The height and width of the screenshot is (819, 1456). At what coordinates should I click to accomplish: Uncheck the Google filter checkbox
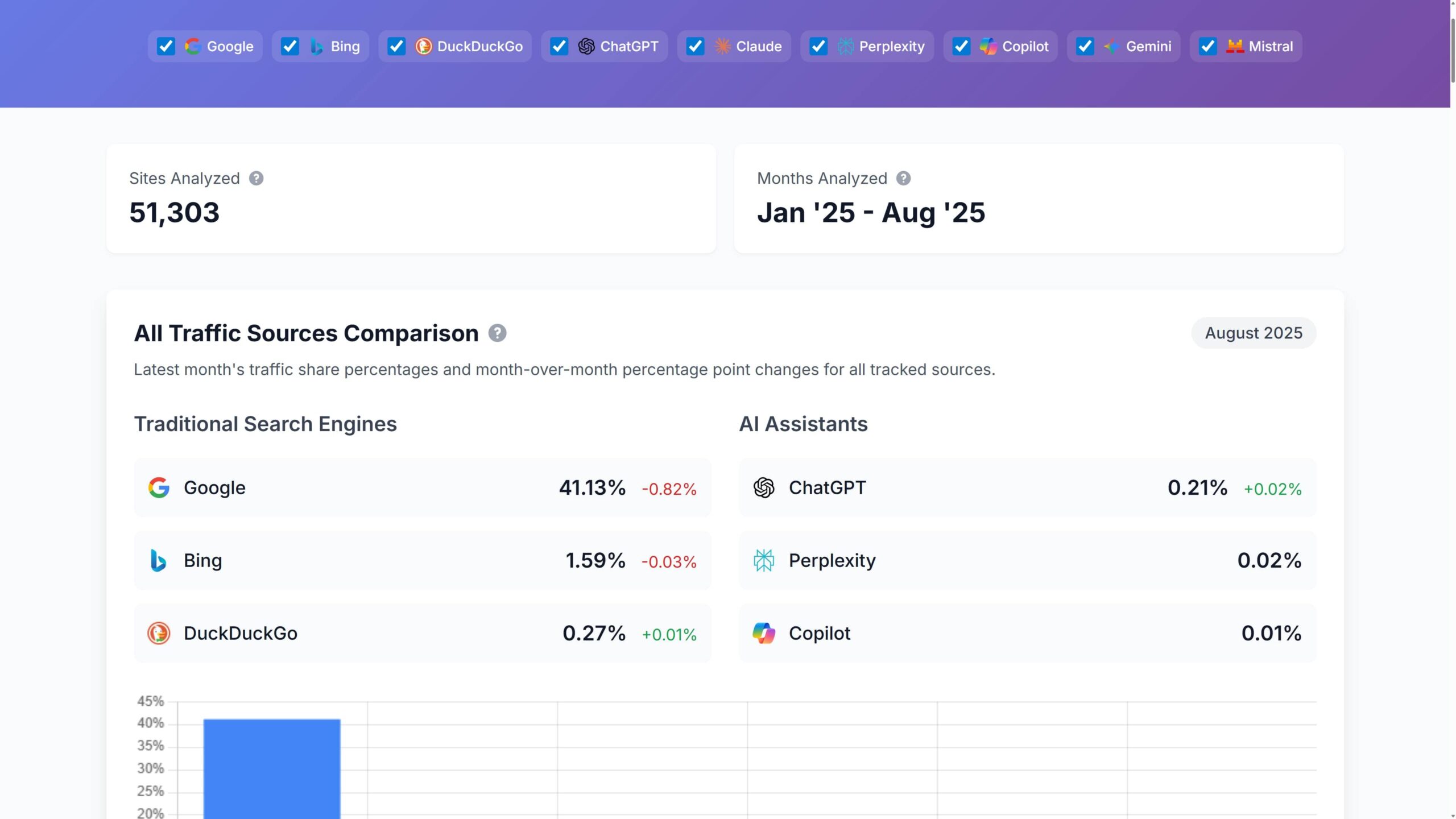pos(166,47)
